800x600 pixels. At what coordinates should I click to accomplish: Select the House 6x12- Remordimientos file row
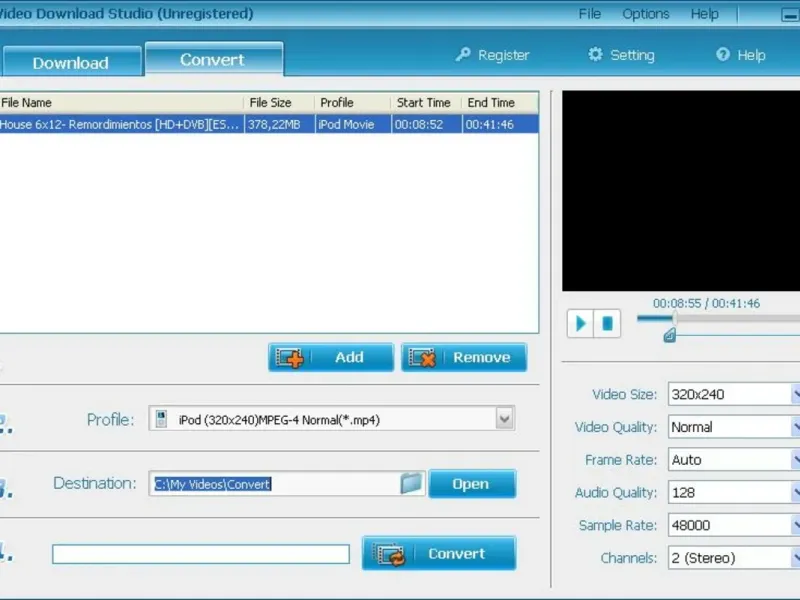[x=269, y=124]
